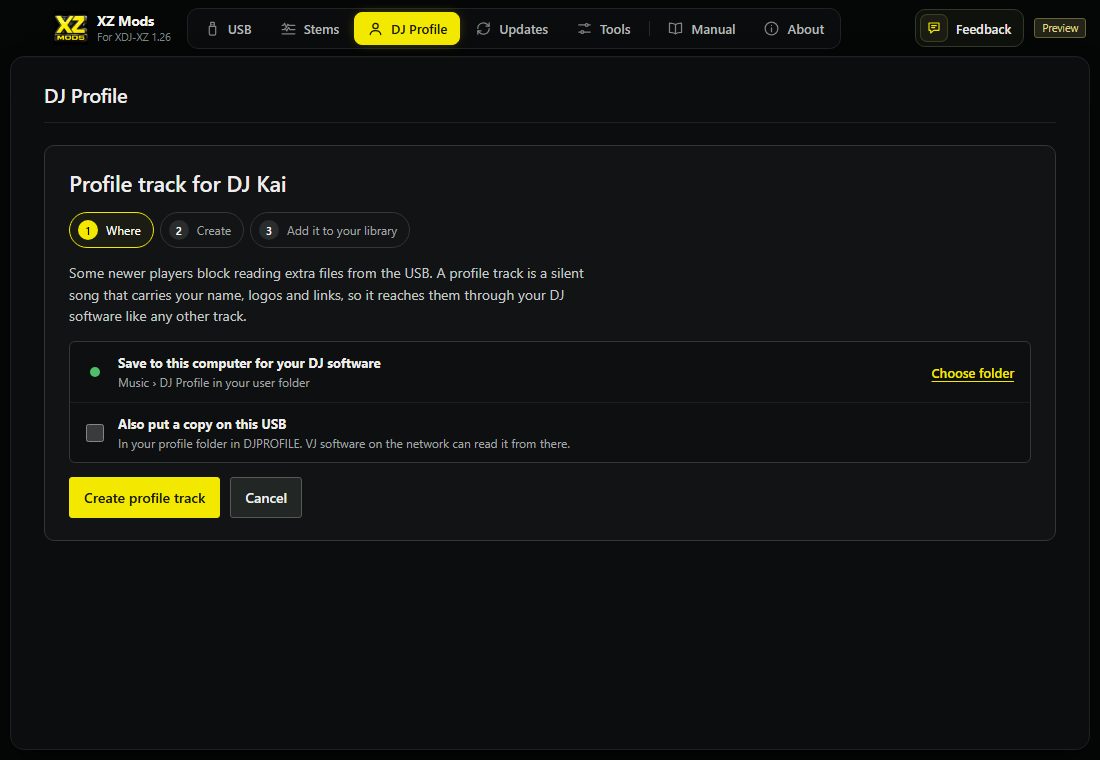Viewport: 1100px width, 760px height.
Task: Click the Tools sliders icon
Action: coord(584,29)
